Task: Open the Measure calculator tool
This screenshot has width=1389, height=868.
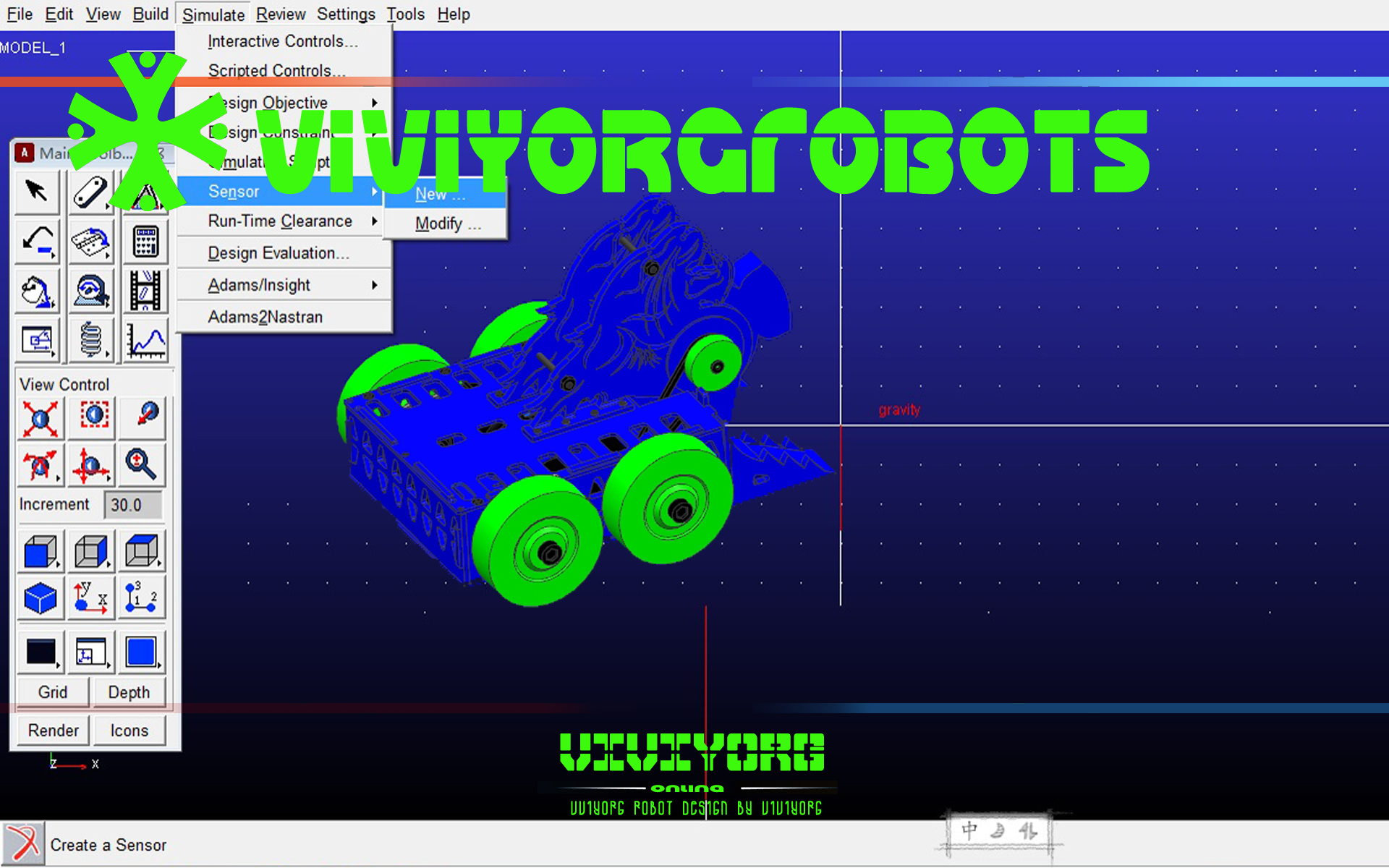Action: click(x=145, y=242)
